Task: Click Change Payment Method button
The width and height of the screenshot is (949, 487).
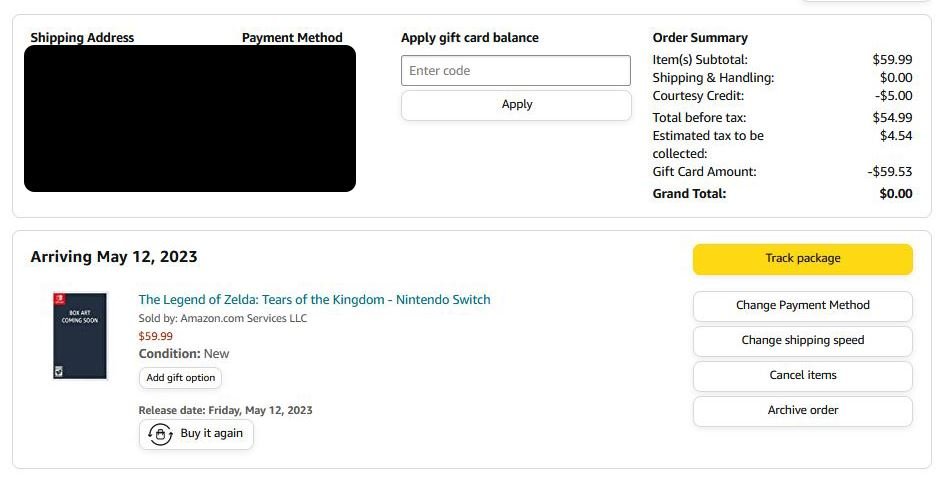Action: click(x=802, y=306)
